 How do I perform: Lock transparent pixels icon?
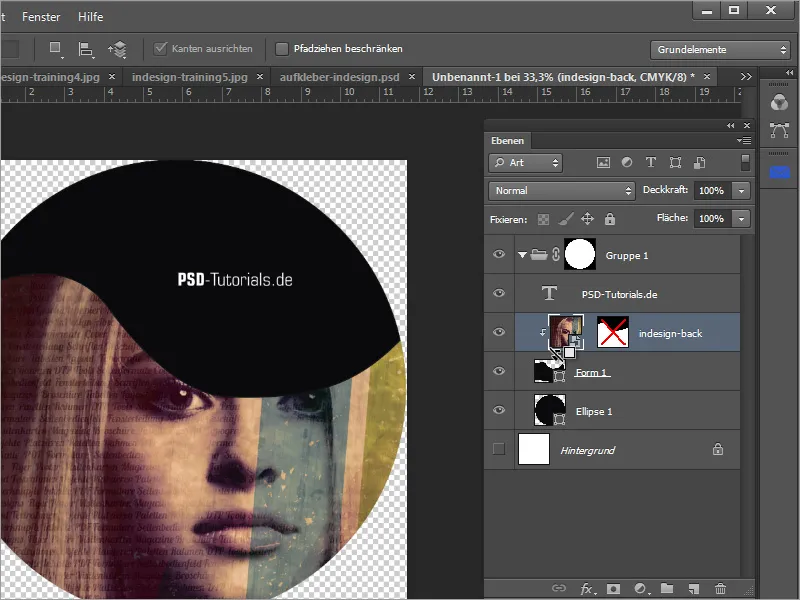coord(543,219)
